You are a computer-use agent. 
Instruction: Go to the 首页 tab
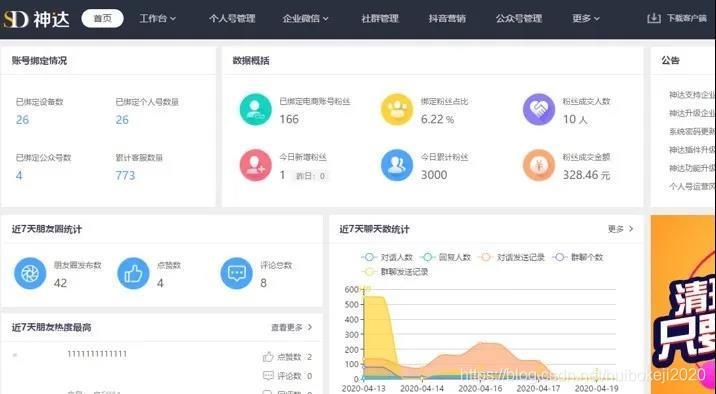[102, 19]
